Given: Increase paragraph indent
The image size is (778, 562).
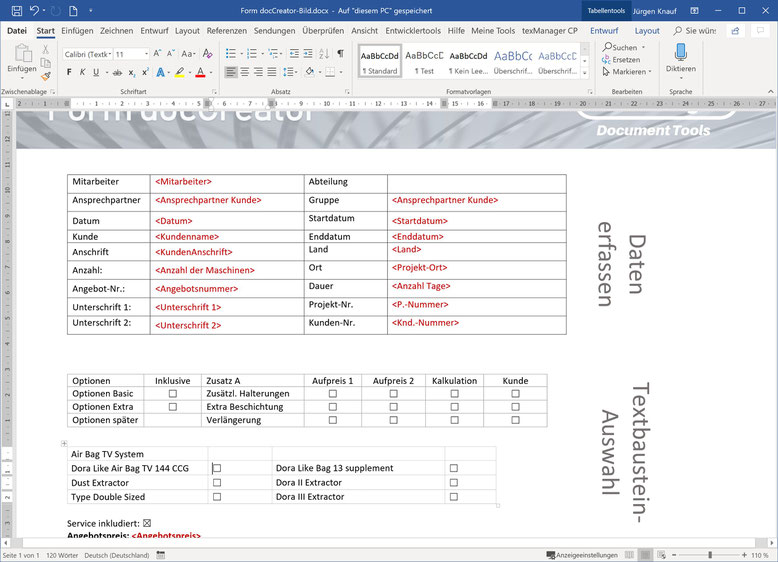Looking at the screenshot, I should click(308, 54).
